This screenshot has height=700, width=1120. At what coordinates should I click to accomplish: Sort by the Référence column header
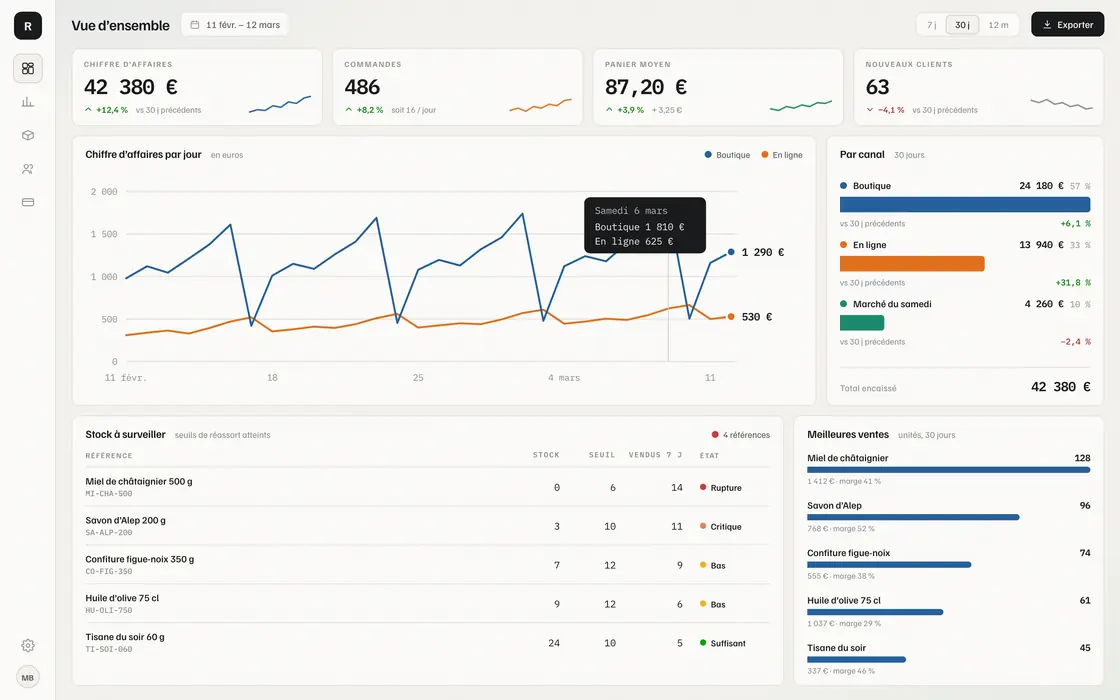pyautogui.click(x=109, y=456)
